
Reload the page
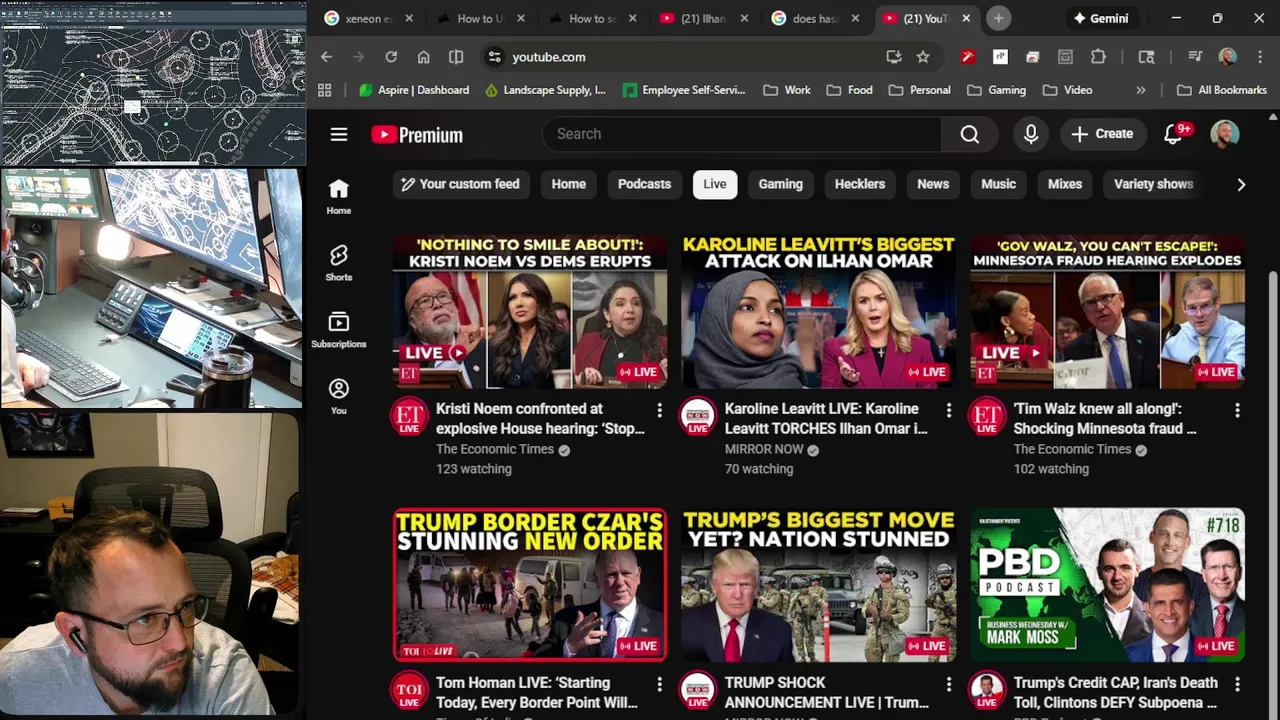point(391,57)
